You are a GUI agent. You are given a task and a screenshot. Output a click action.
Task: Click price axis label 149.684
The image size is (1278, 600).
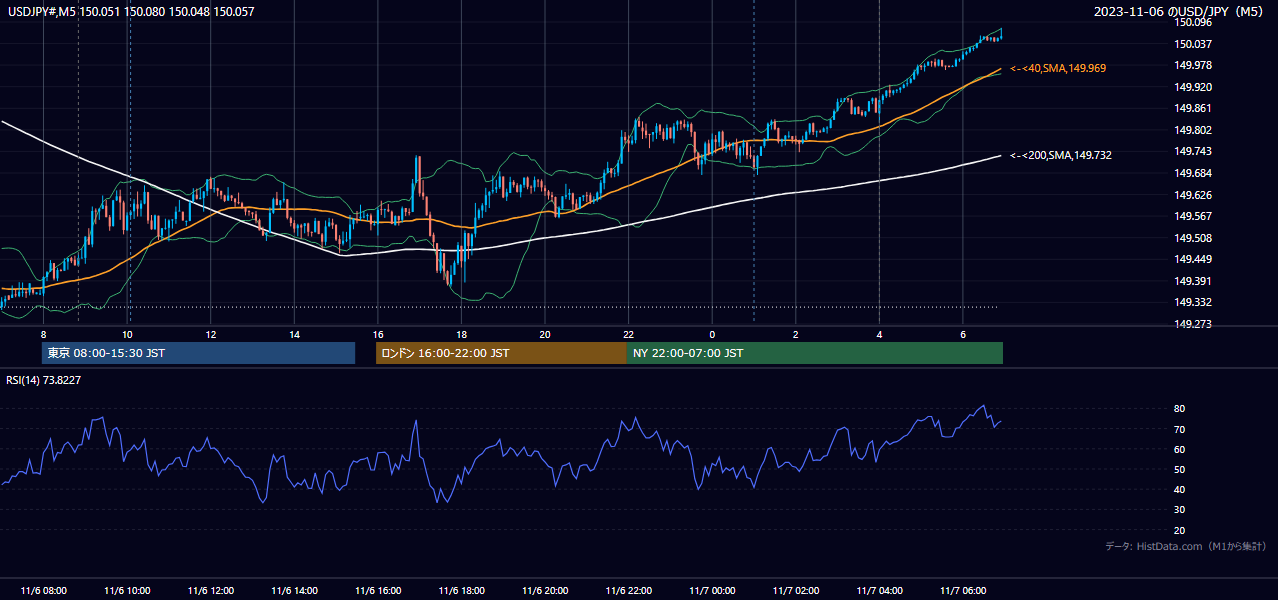click(1193, 173)
